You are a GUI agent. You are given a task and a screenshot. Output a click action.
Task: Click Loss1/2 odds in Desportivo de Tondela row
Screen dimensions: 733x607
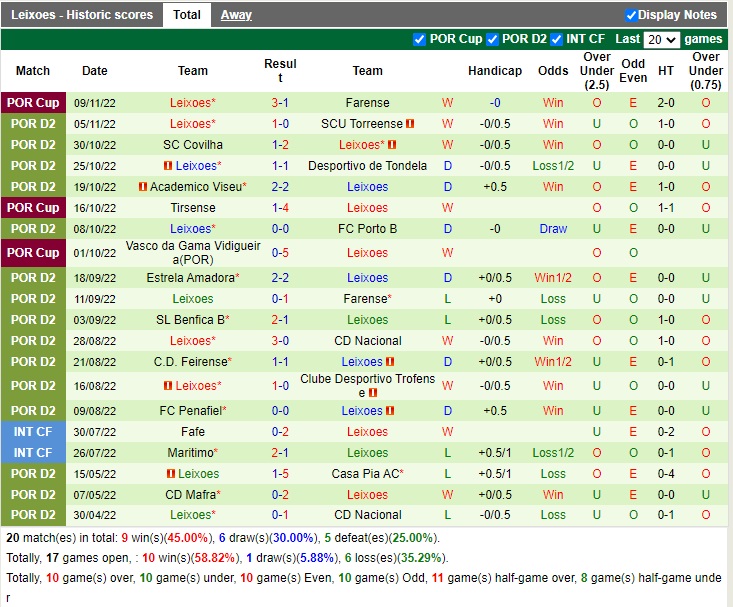(553, 166)
